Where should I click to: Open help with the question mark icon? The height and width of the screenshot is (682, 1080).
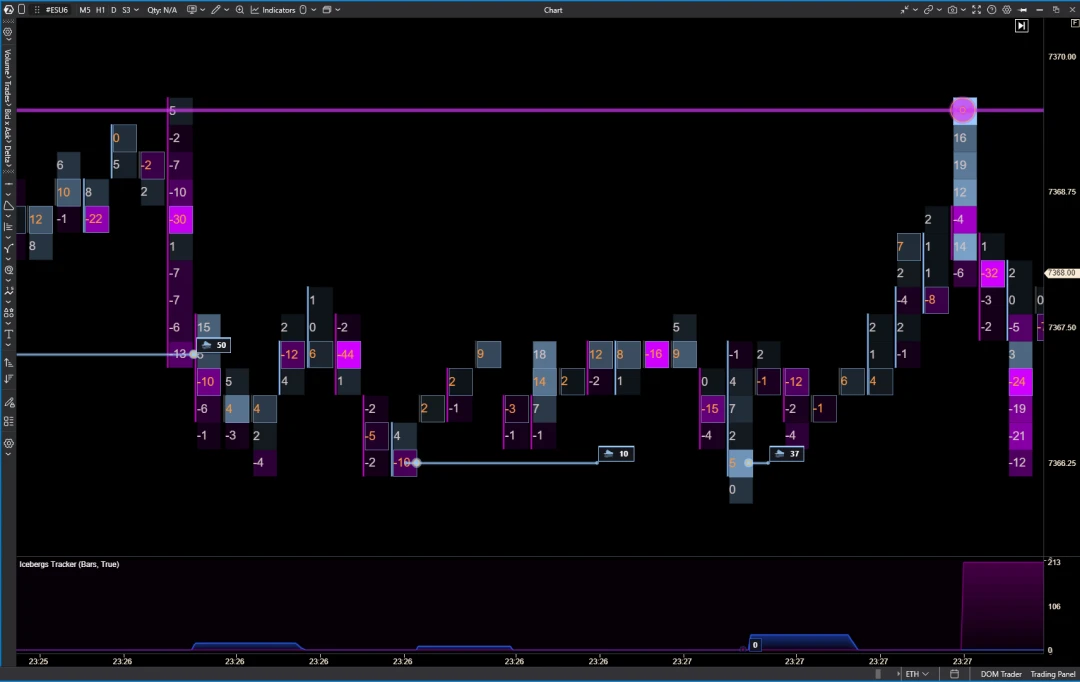click(992, 10)
